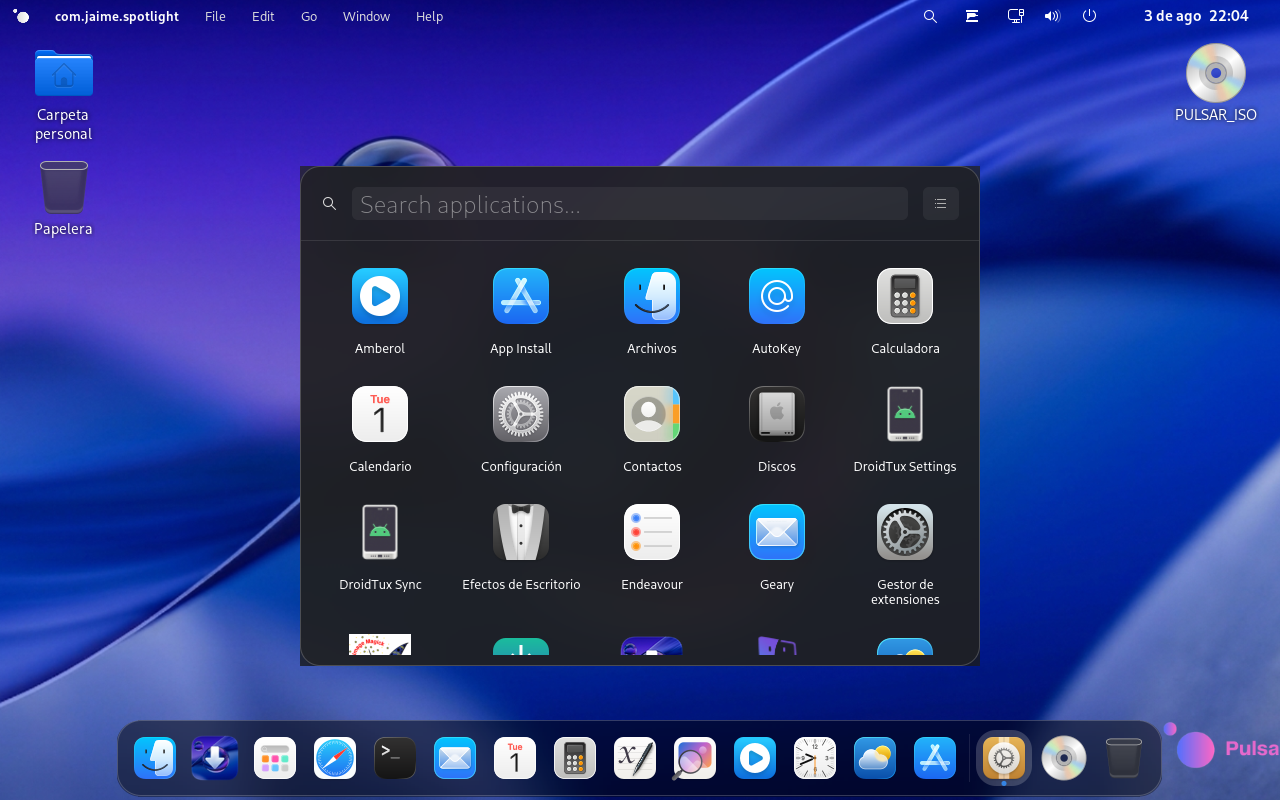Viewport: 1280px width, 800px height.
Task: Click the running installer gear icon in dock
Action: click(1004, 758)
